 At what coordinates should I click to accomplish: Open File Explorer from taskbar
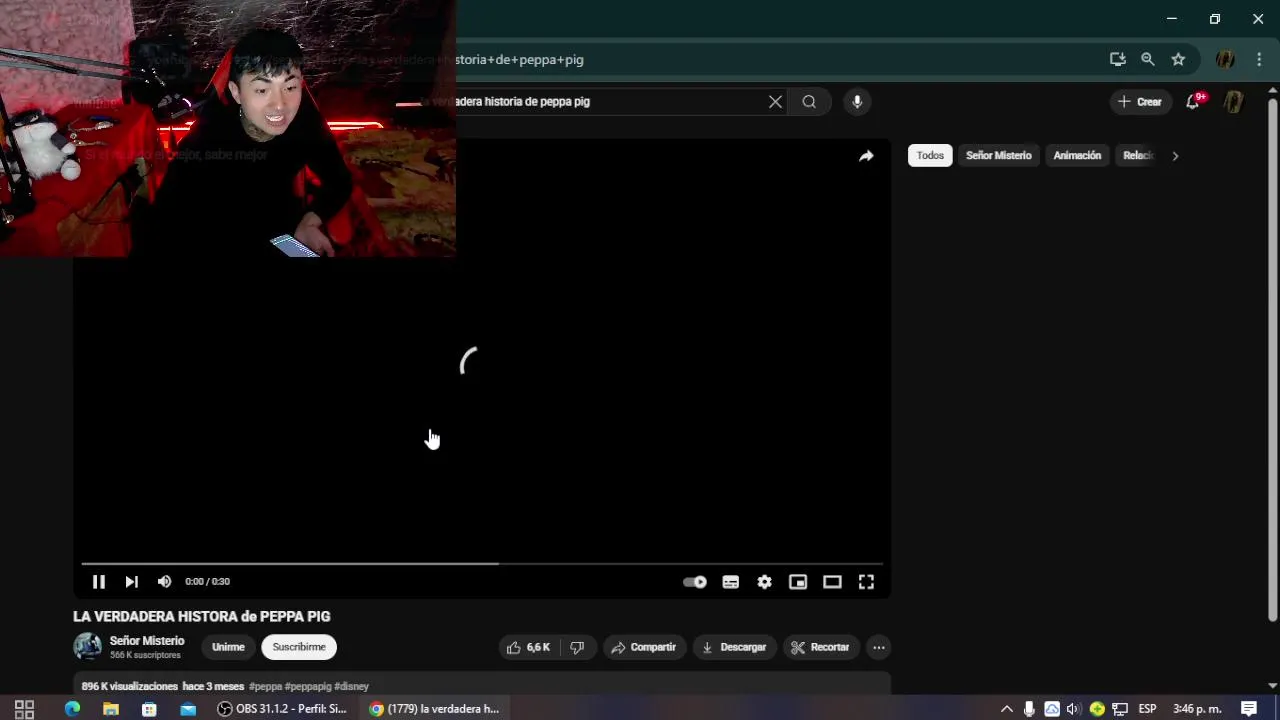tap(111, 709)
